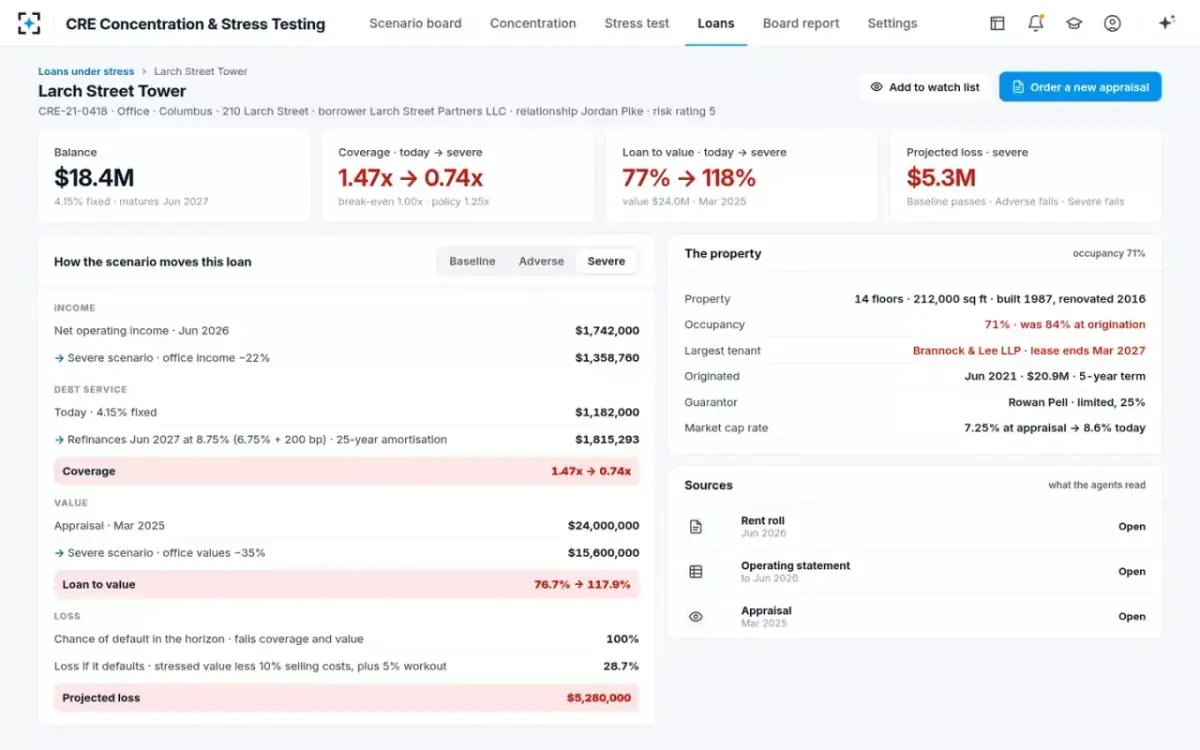
Task: Click coverage 1.47x → 0.74x headline
Action: (410, 178)
